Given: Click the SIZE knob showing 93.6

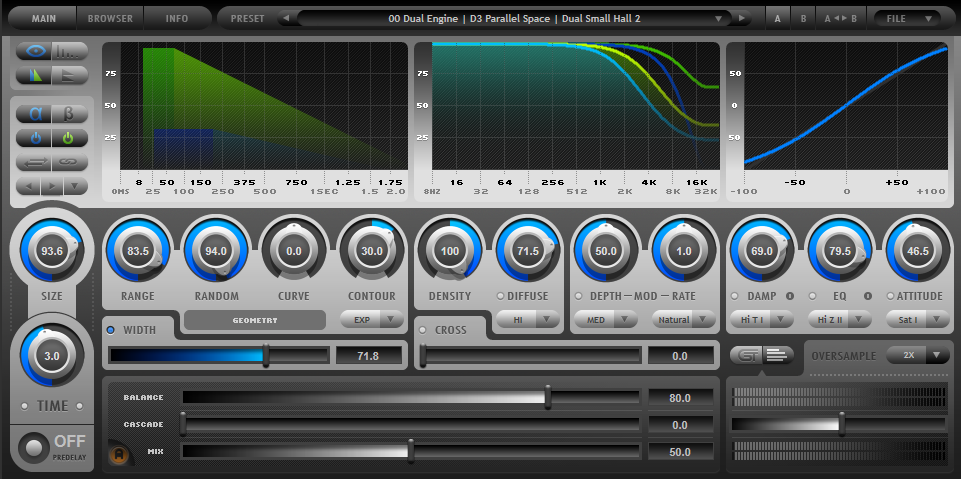Looking at the screenshot, I should (52, 251).
